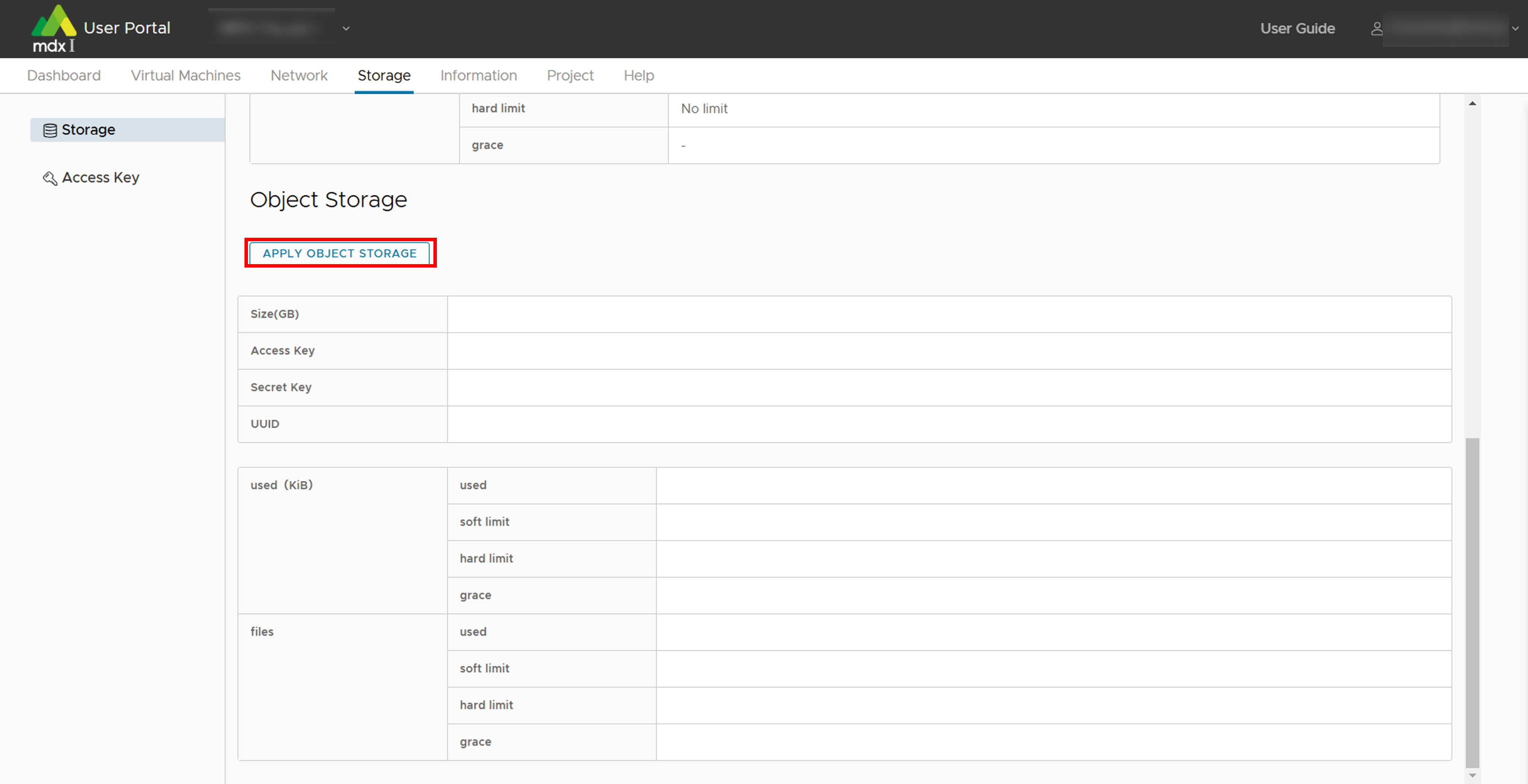Click the scrollbar down arrow
1528x784 pixels.
[1472, 775]
